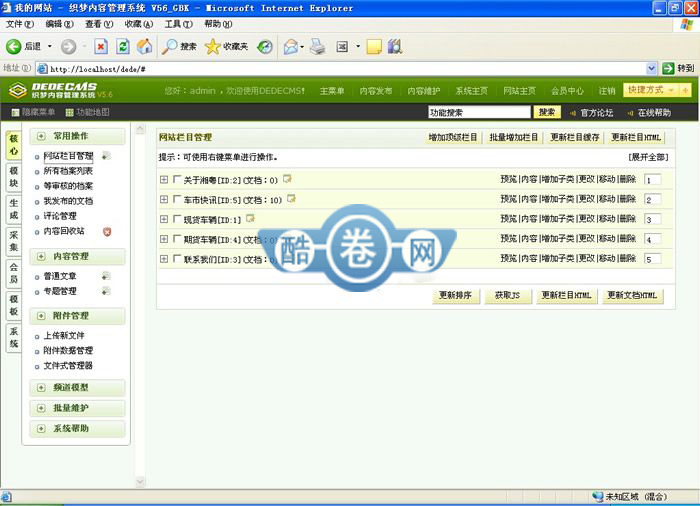The image size is (700, 506).
Task: Expand the 期货车辆 tree node
Action: point(164,239)
